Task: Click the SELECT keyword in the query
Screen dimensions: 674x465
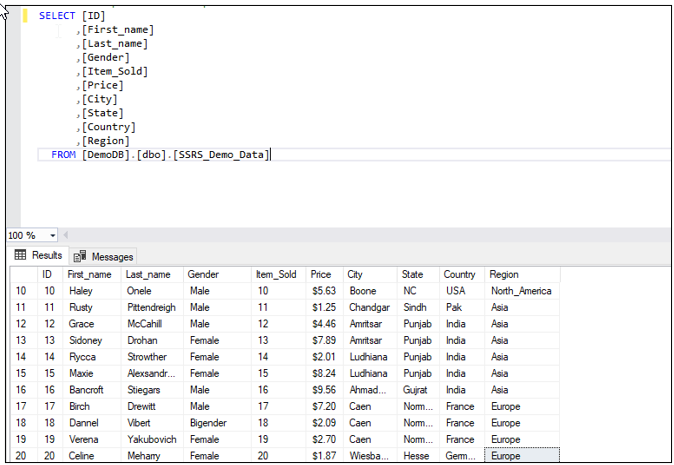Action: [57, 16]
